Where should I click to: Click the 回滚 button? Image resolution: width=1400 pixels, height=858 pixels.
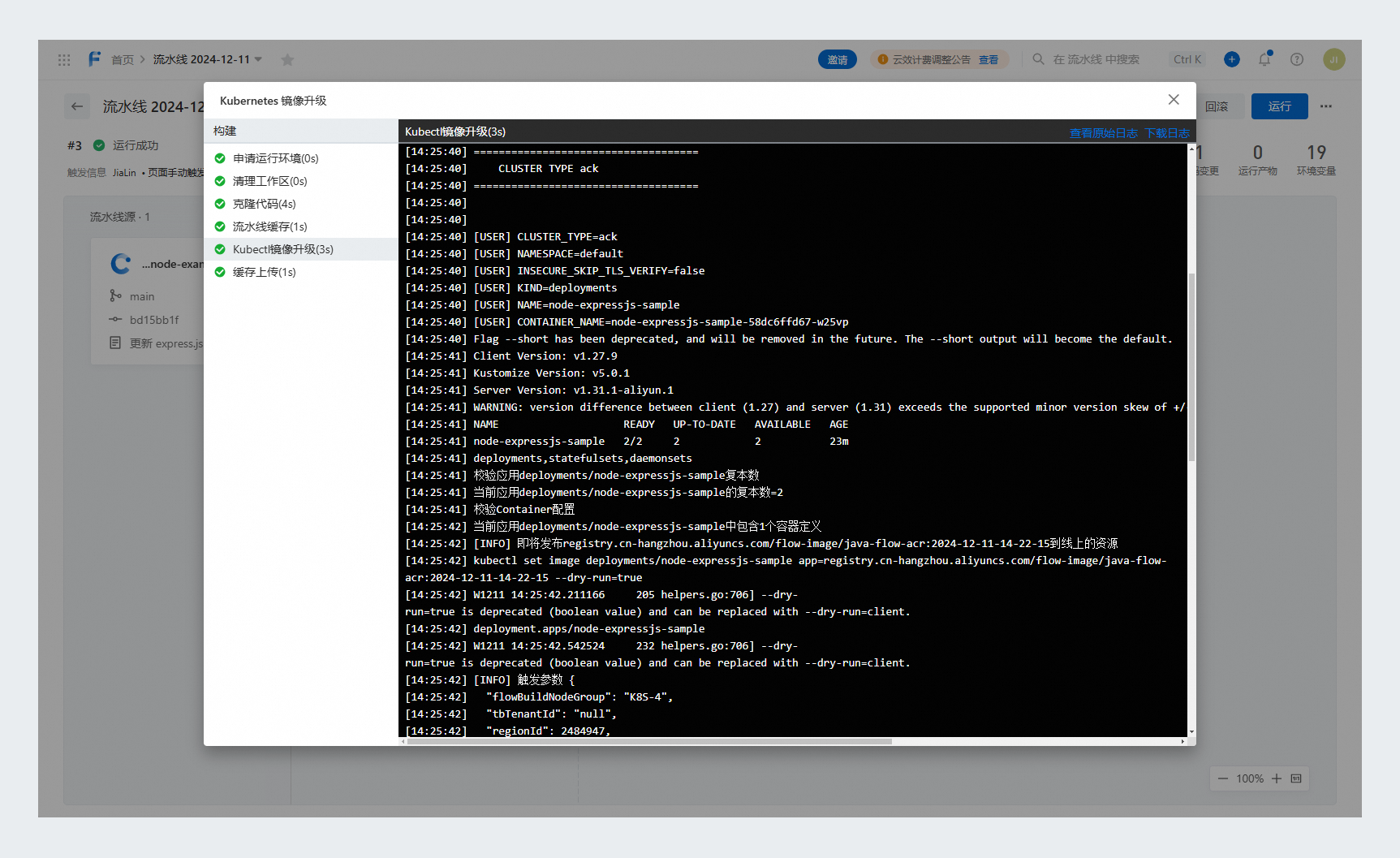pyautogui.click(x=1216, y=106)
